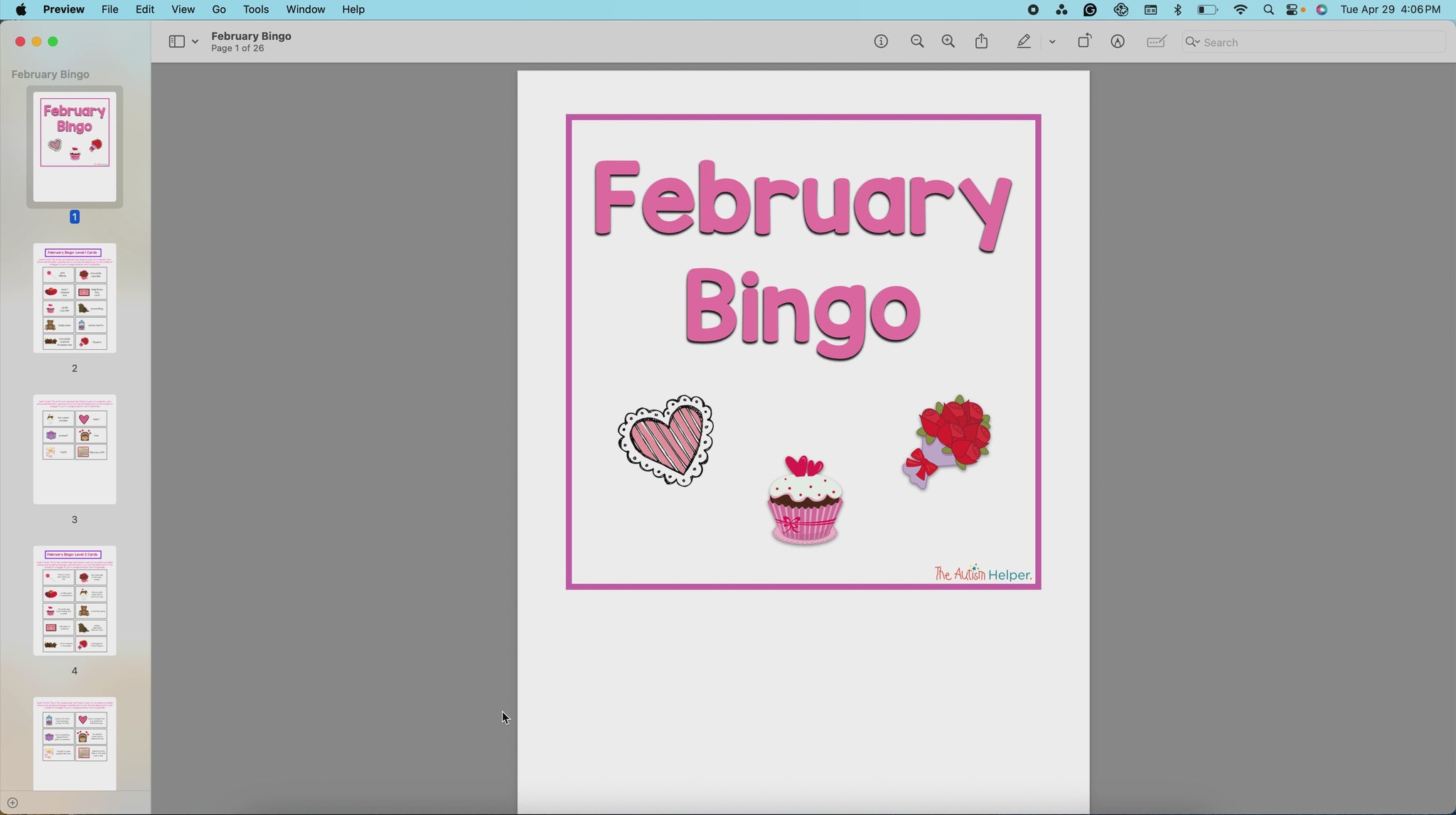Zoom out using the toolbar magnifier
The width and height of the screenshot is (1456, 815).
pyautogui.click(x=917, y=42)
